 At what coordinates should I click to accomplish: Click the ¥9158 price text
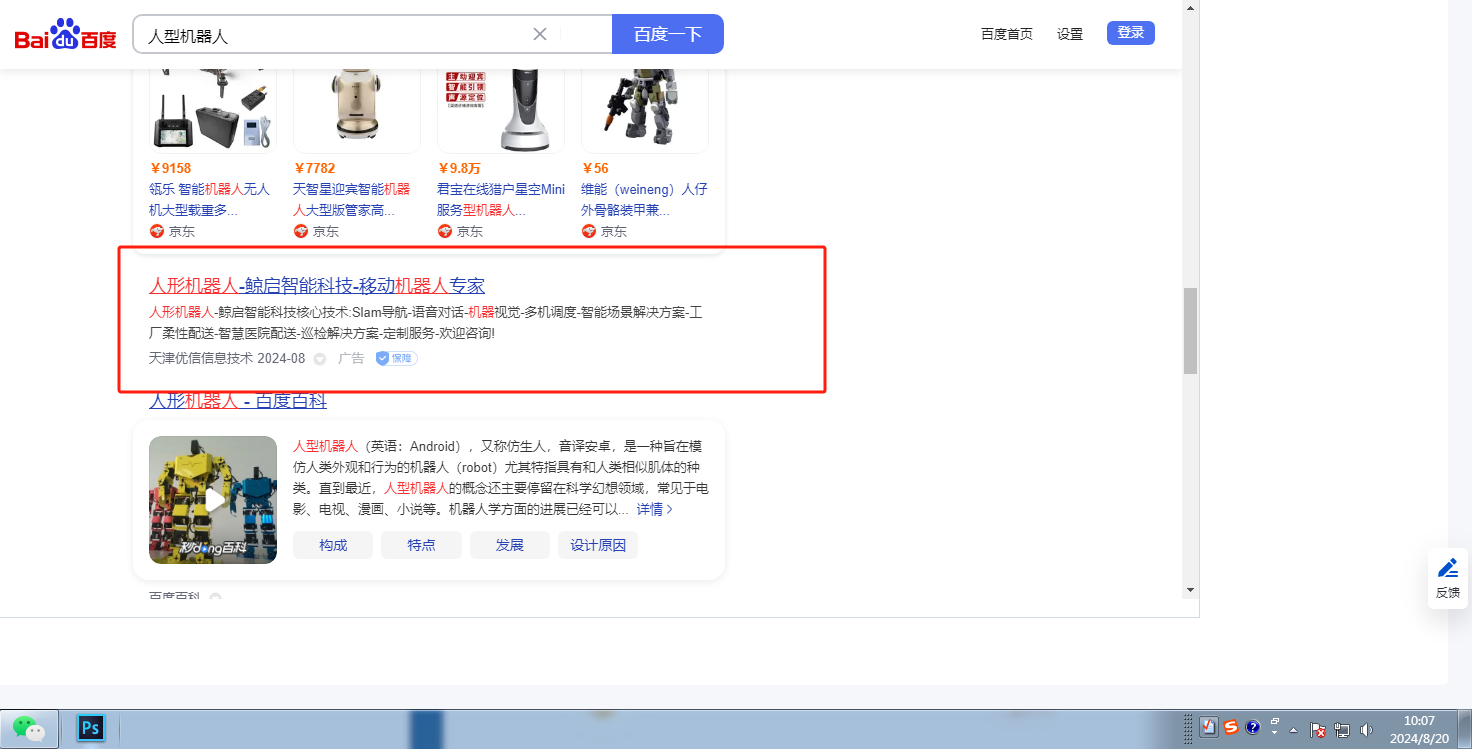point(170,168)
